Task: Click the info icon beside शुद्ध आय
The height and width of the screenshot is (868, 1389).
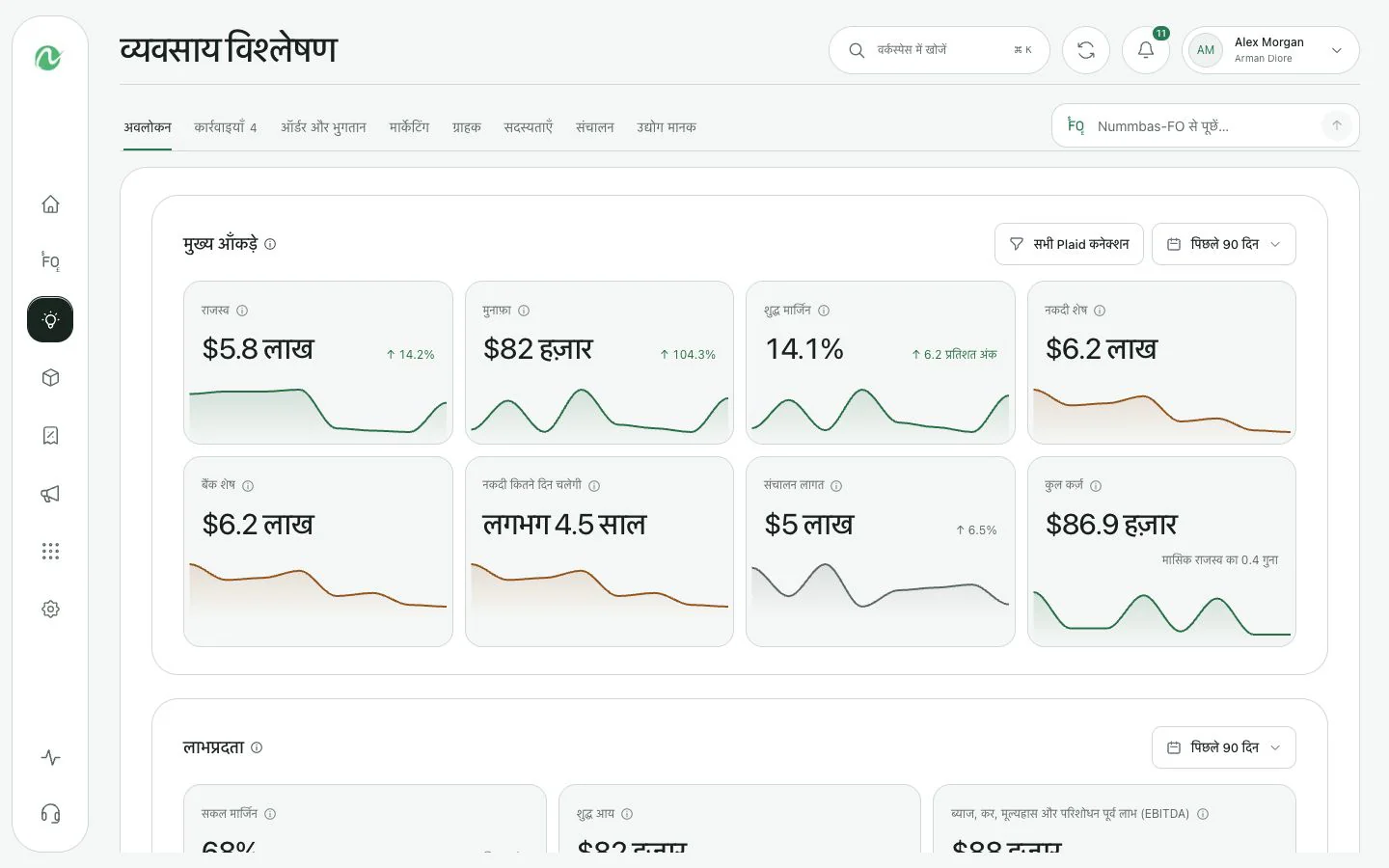Action: [x=627, y=814]
